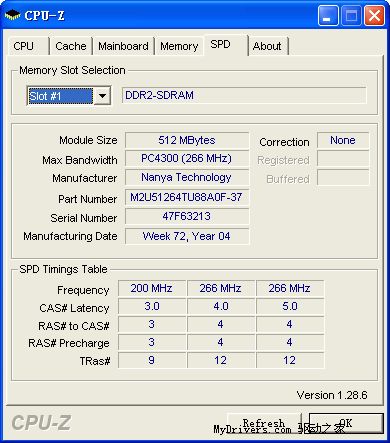Click the RAS# to CAS# label
Viewport: 390px width, 443px height.
click(x=74, y=326)
